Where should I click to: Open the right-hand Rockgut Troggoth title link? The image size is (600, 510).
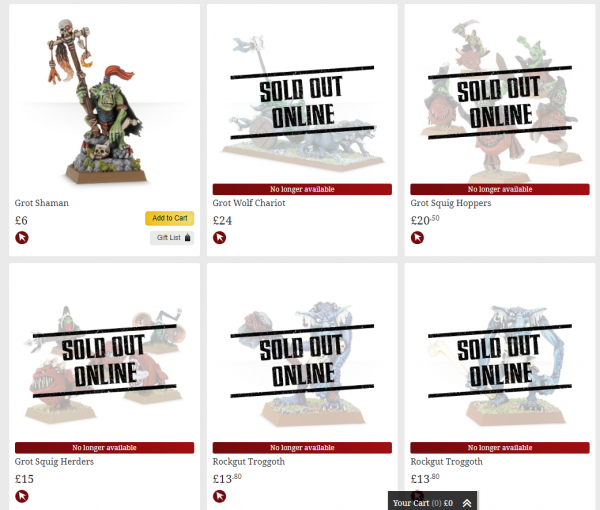click(447, 462)
